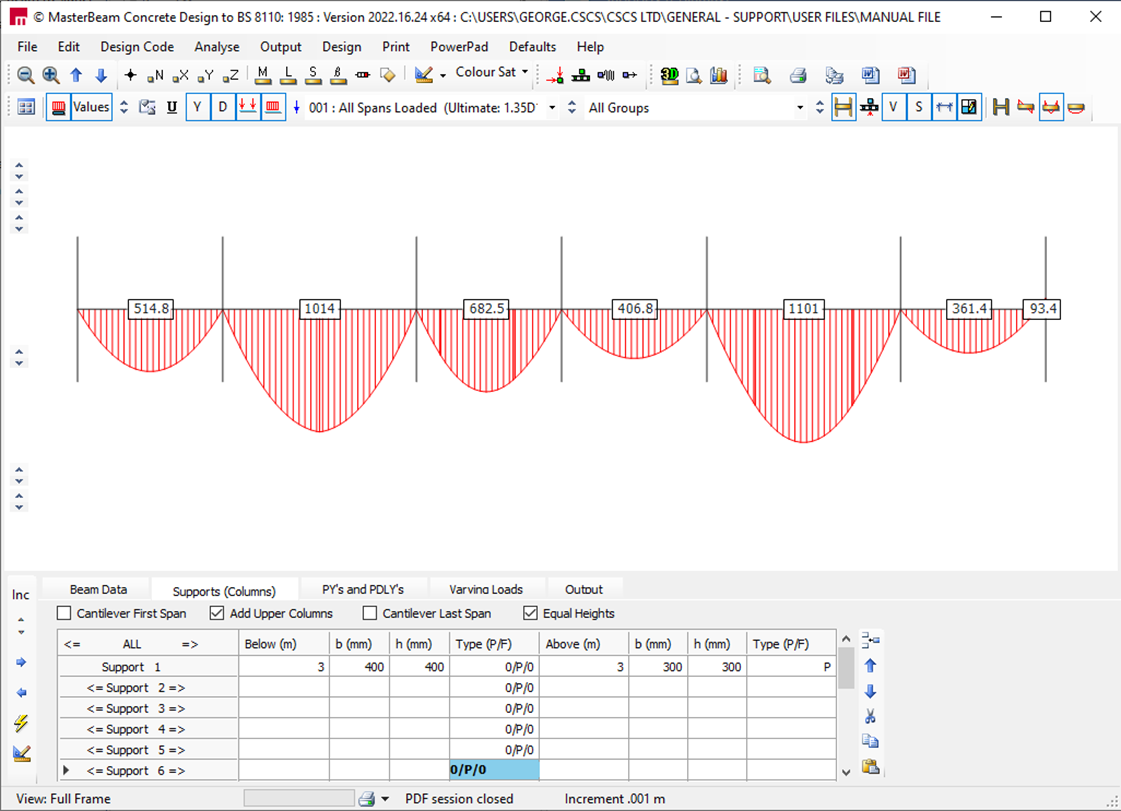Open the Analyse menu

coord(216,47)
